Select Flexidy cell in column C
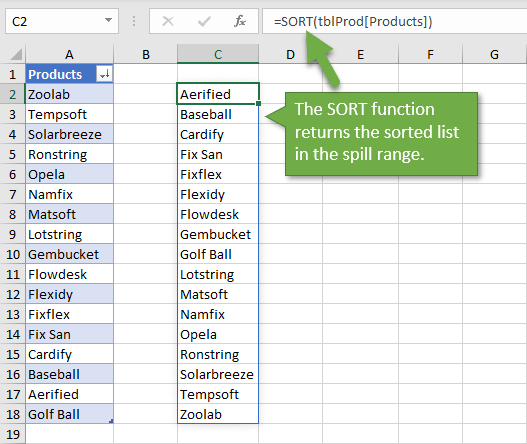 click(218, 194)
